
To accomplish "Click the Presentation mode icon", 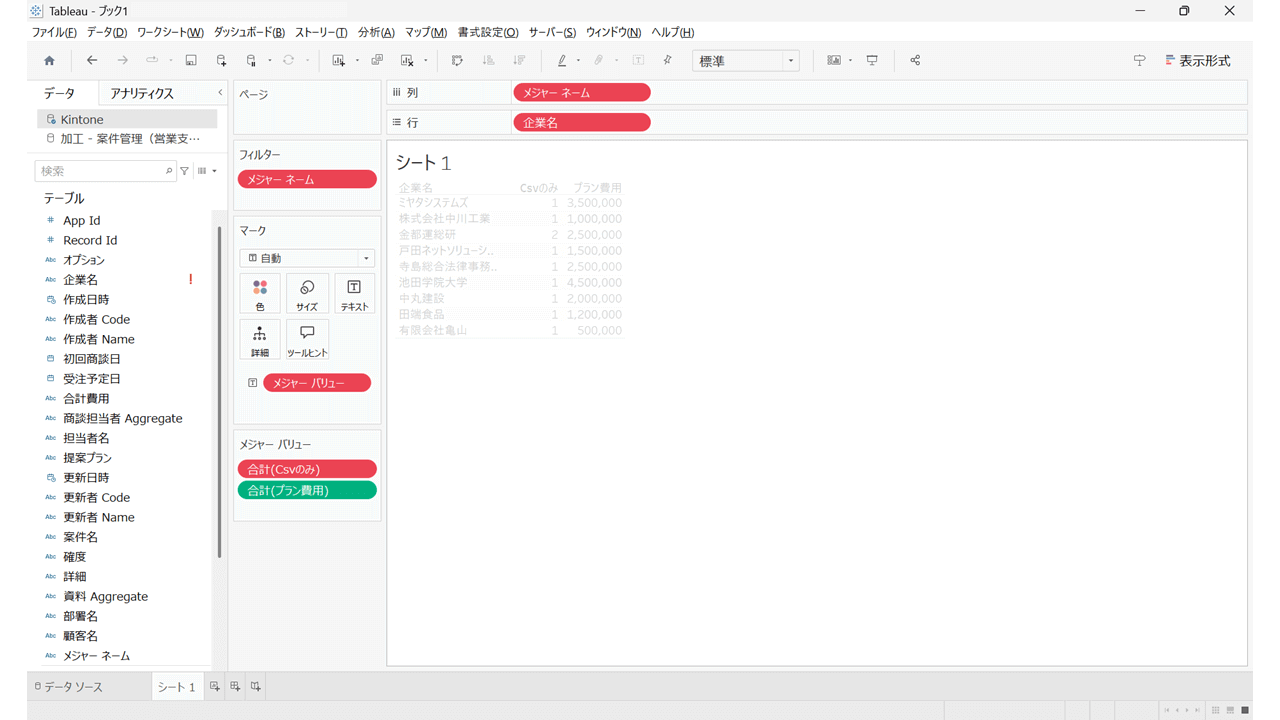I will point(872,61).
